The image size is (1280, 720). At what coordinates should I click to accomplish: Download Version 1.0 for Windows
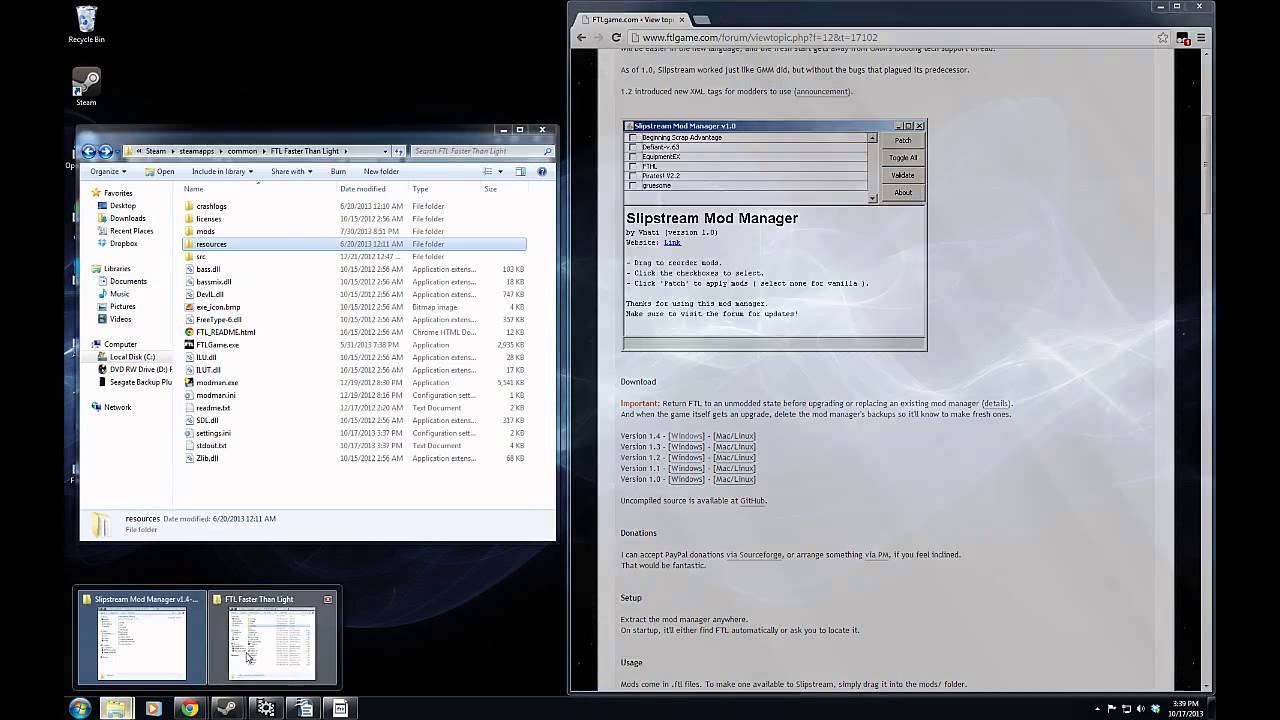(x=686, y=479)
